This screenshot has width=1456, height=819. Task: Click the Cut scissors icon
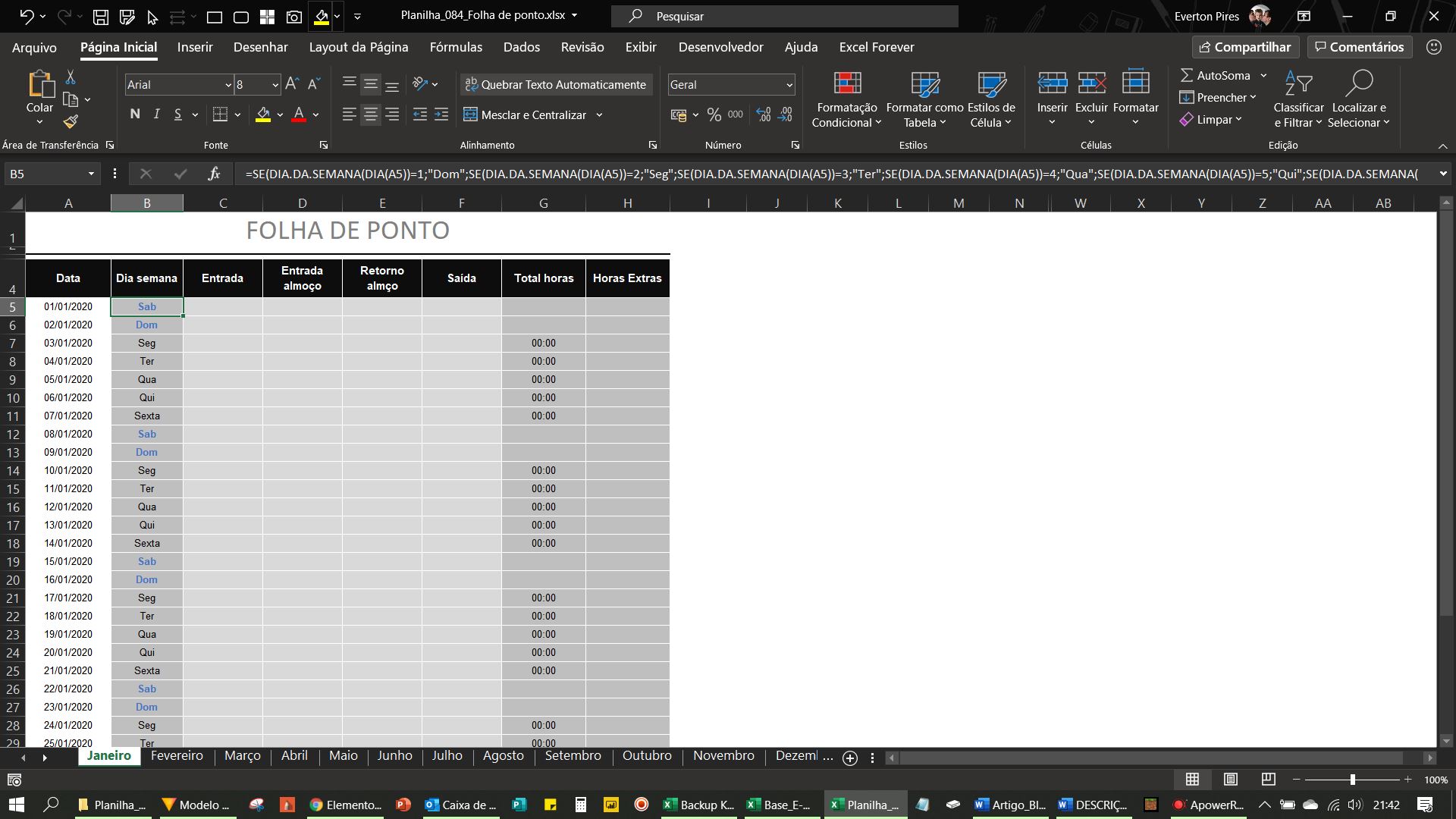(71, 77)
